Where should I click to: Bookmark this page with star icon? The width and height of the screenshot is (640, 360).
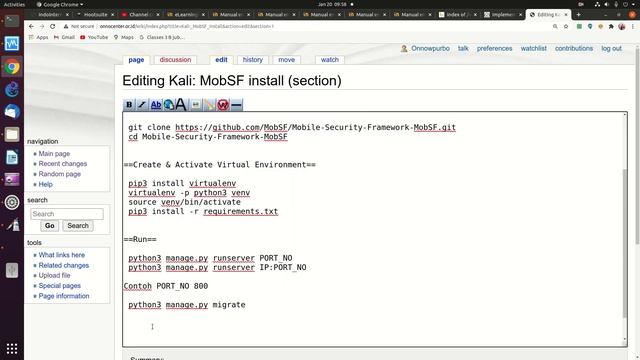[566, 26]
